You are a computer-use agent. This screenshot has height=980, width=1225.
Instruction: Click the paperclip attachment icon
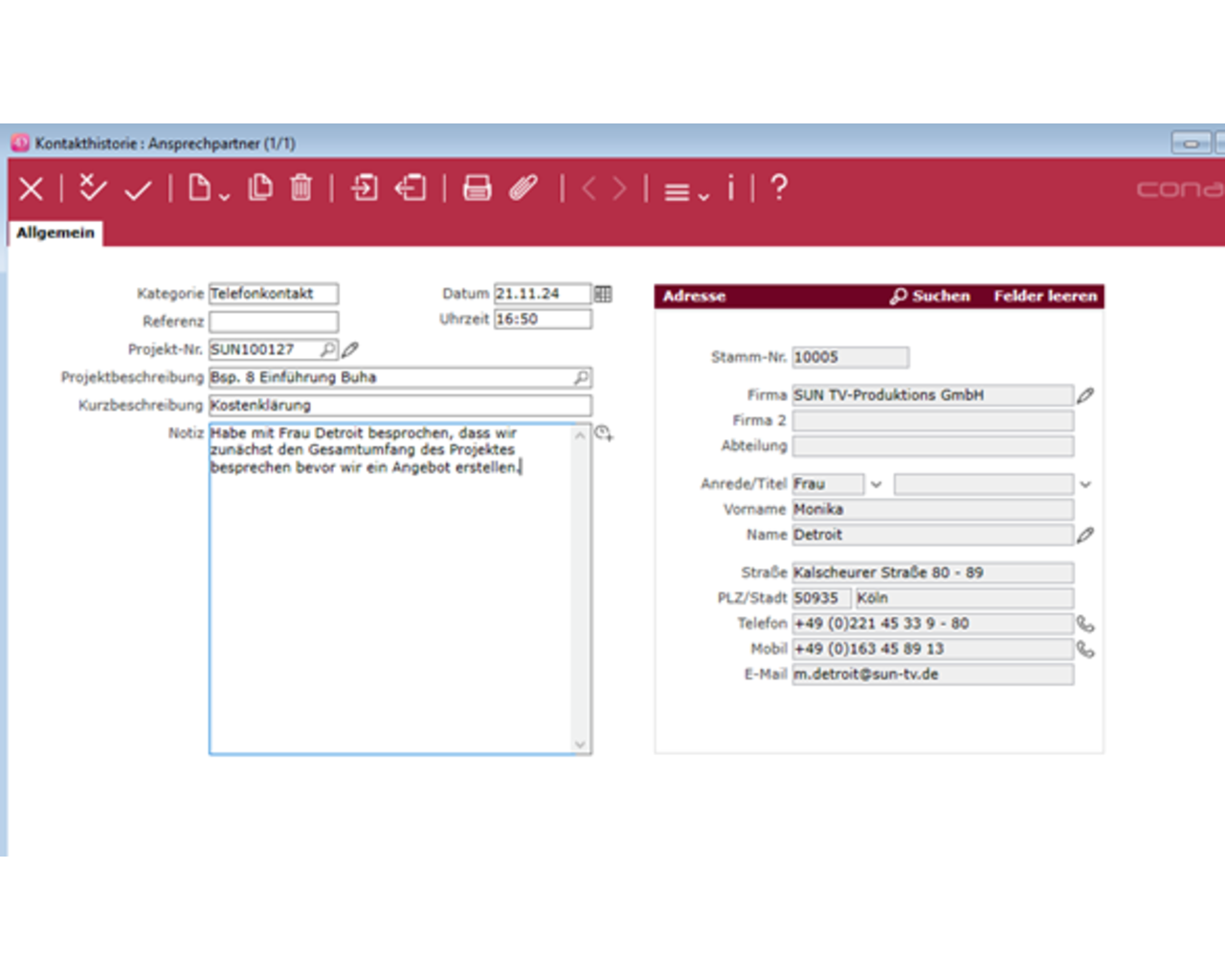[523, 188]
